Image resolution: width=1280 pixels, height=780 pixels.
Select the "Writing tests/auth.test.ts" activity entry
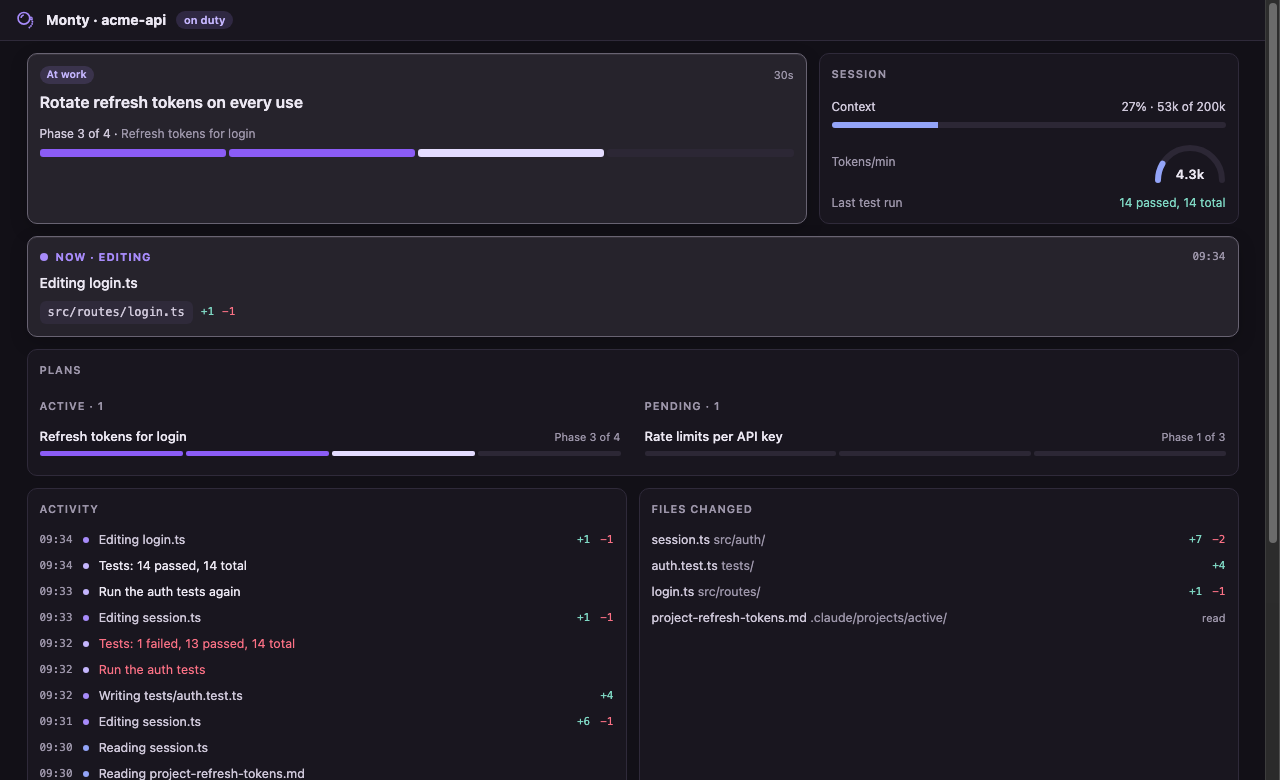click(326, 696)
